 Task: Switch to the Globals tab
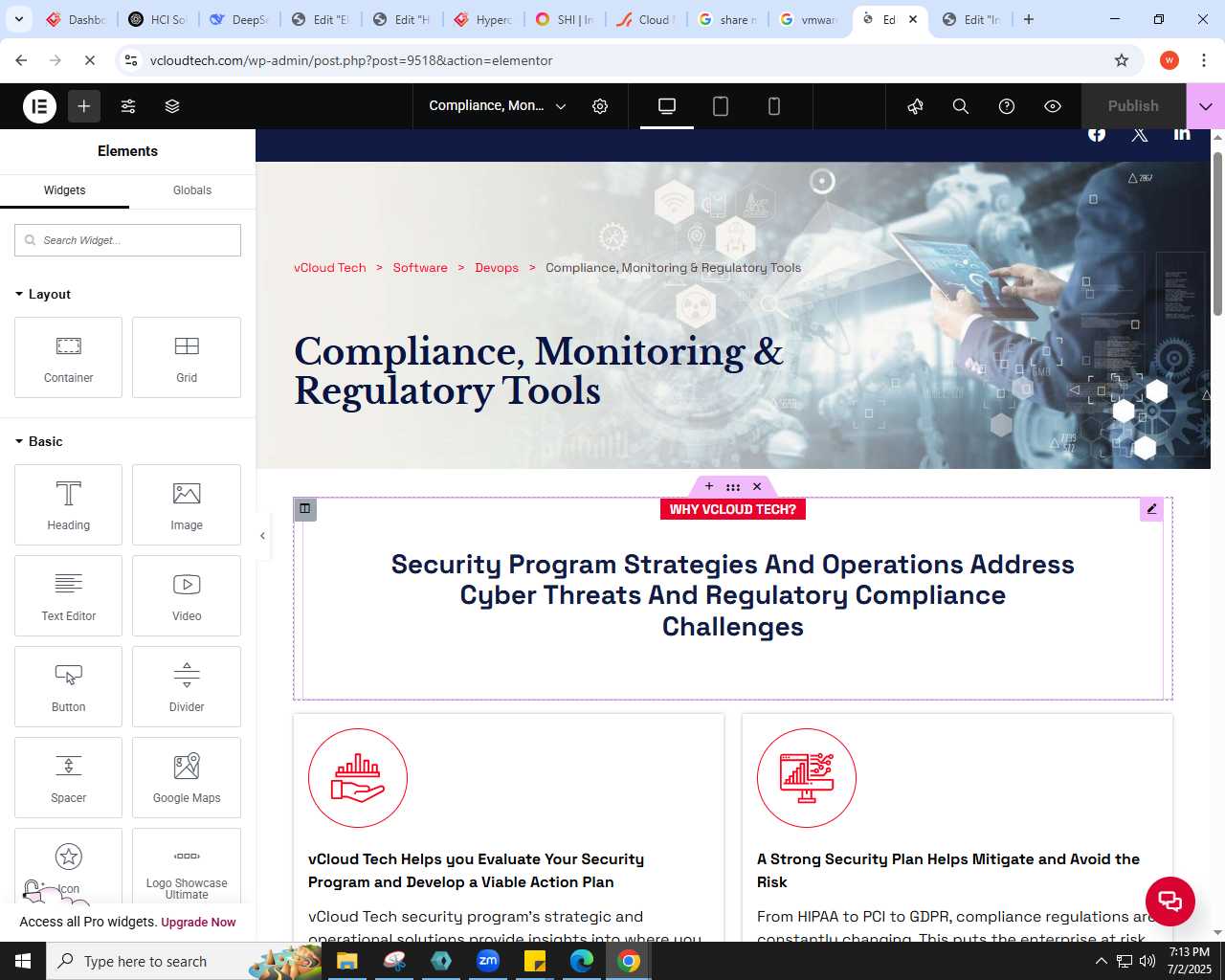(192, 190)
